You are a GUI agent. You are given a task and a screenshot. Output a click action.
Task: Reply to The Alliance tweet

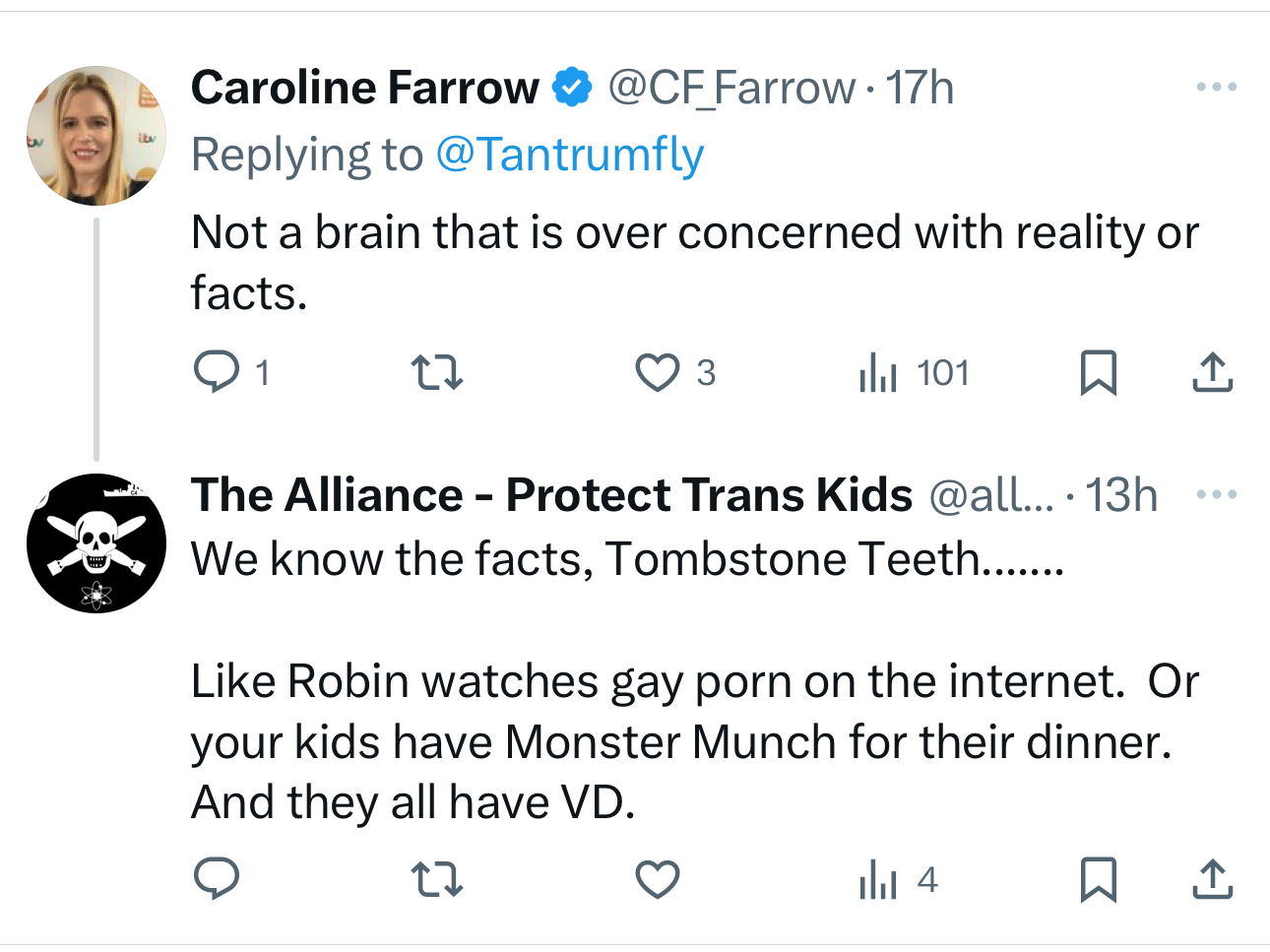(217, 879)
